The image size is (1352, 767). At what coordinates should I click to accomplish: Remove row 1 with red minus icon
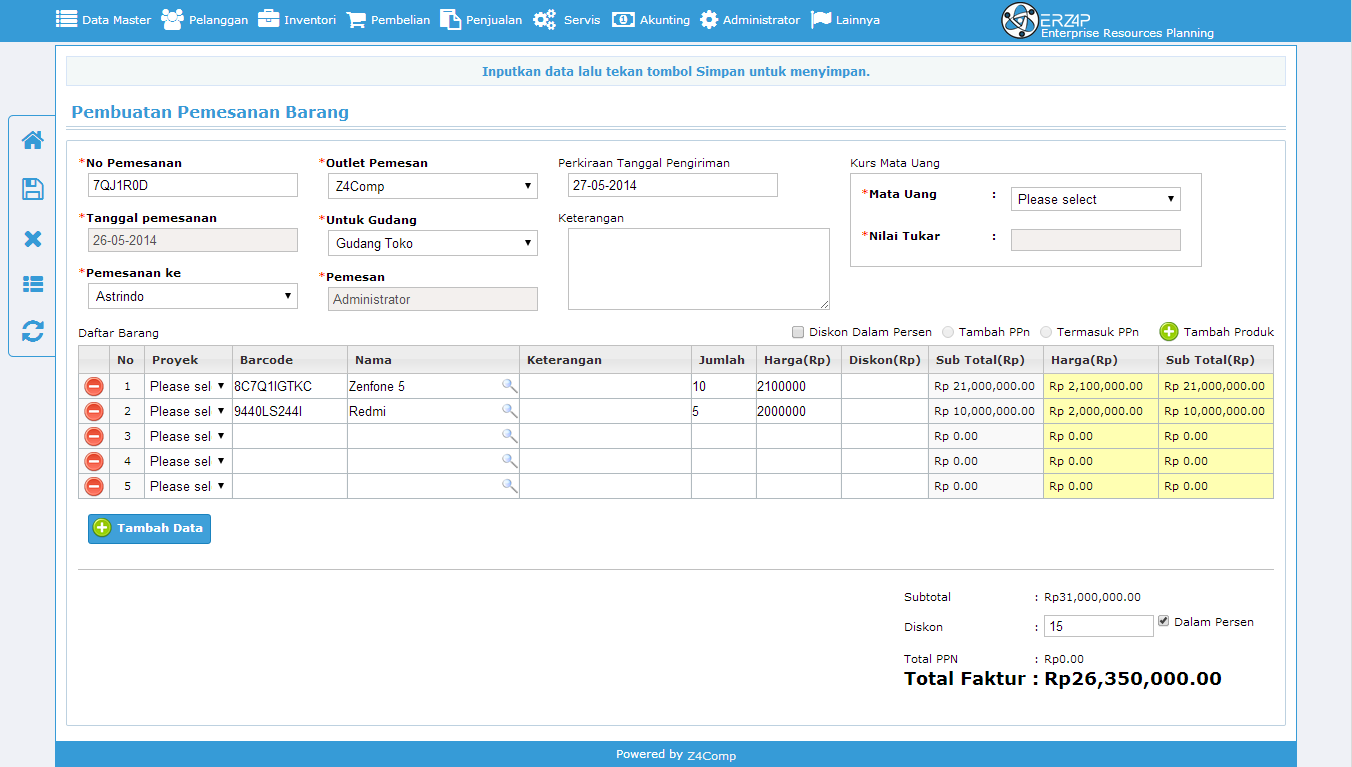pyautogui.click(x=94, y=386)
